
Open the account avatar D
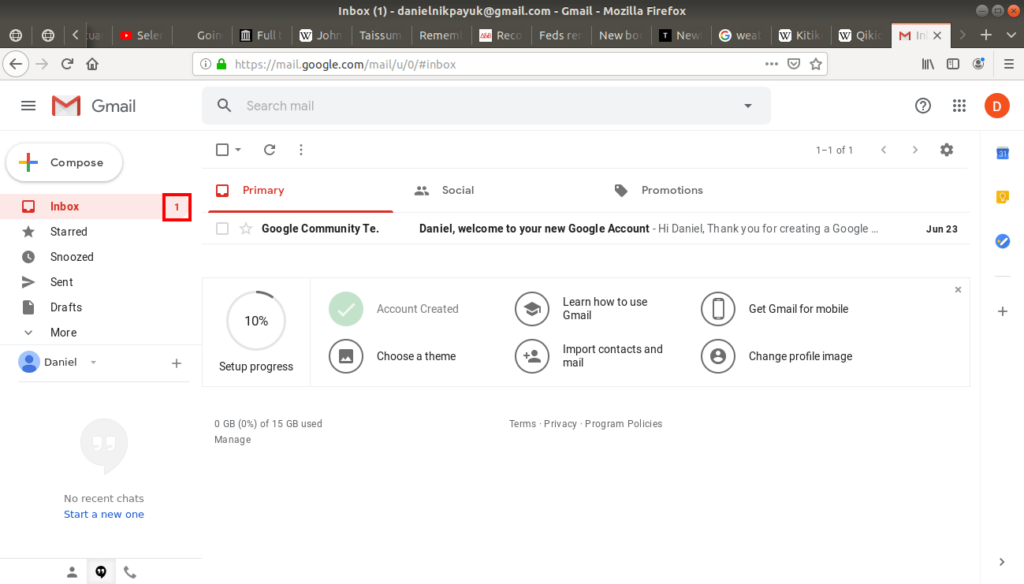[x=997, y=106]
